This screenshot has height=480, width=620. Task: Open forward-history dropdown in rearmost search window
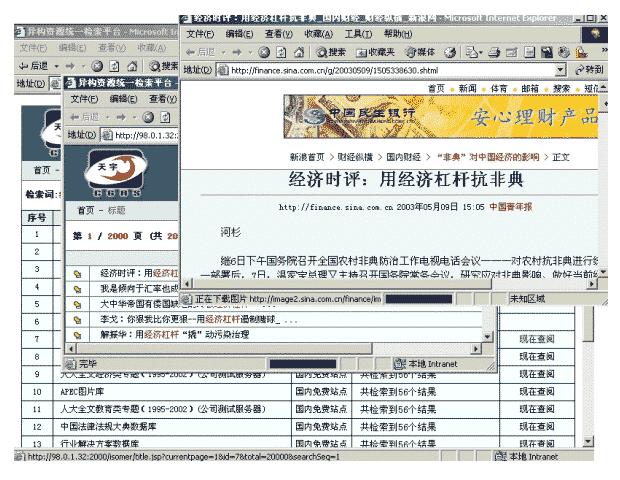click(x=83, y=66)
